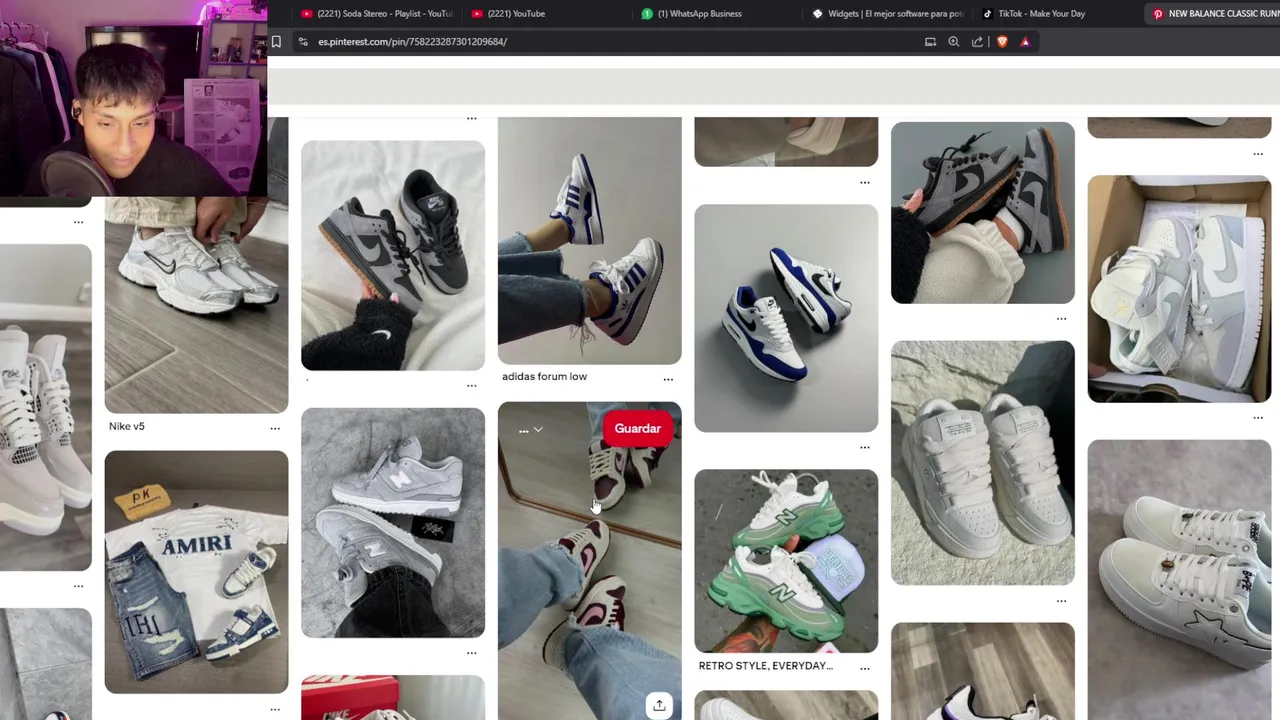Open the blue and white Air Max pin image
Image resolution: width=1280 pixels, height=720 pixels.
786,319
